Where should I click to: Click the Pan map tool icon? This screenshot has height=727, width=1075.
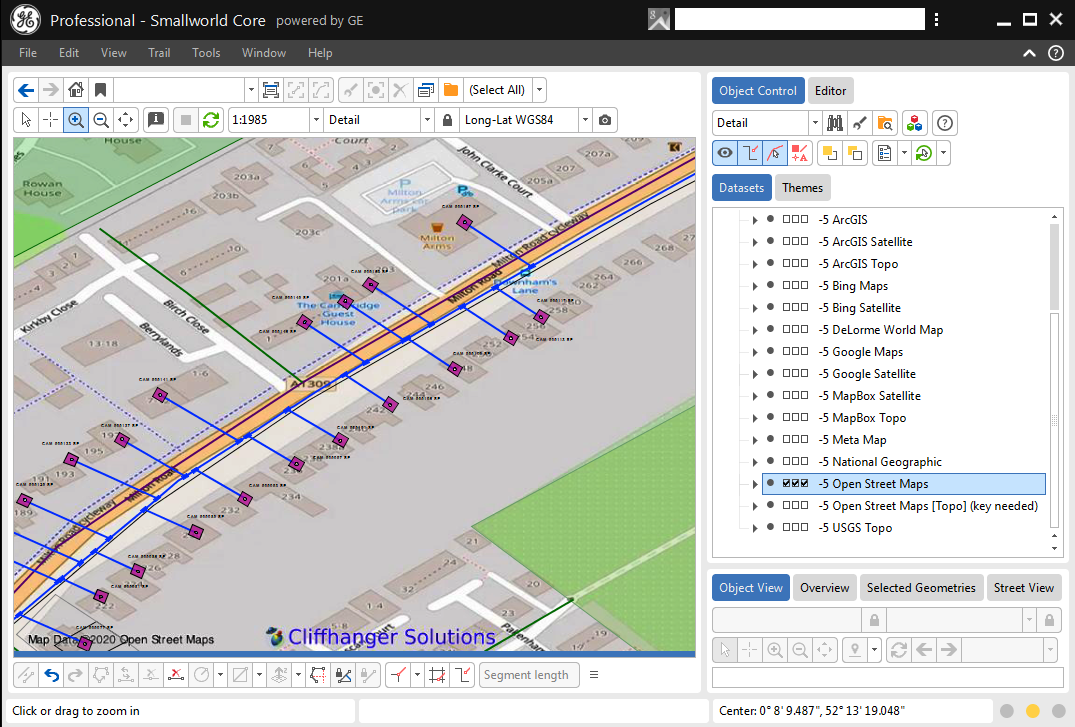click(x=126, y=120)
